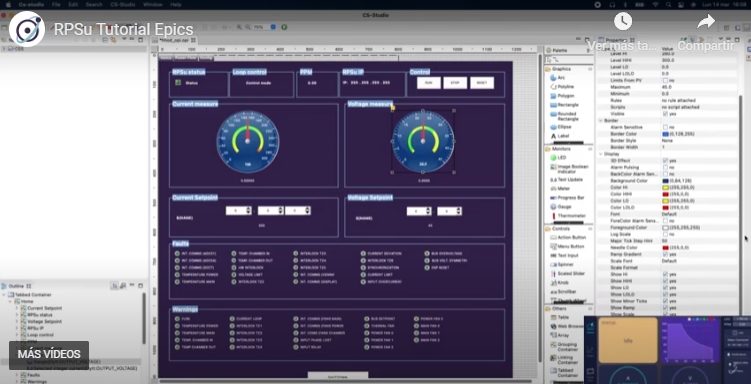Select the Linking Container widget
Image resolution: width=751 pixels, height=384 pixels.
(x=564, y=360)
